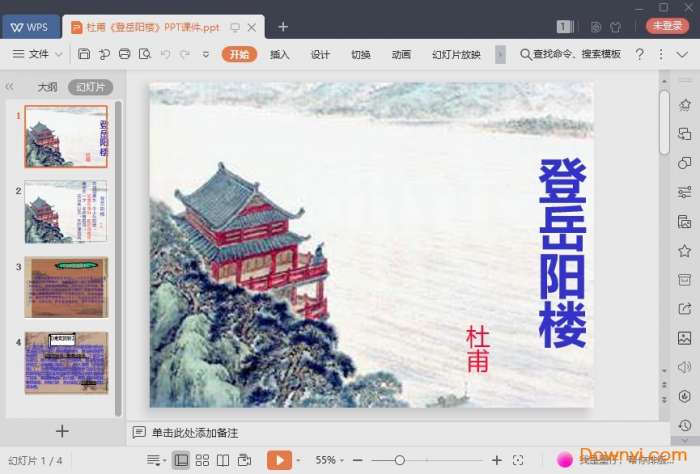The width and height of the screenshot is (700, 474).
Task: Show more ribbon tabs arrow
Action: (500, 55)
